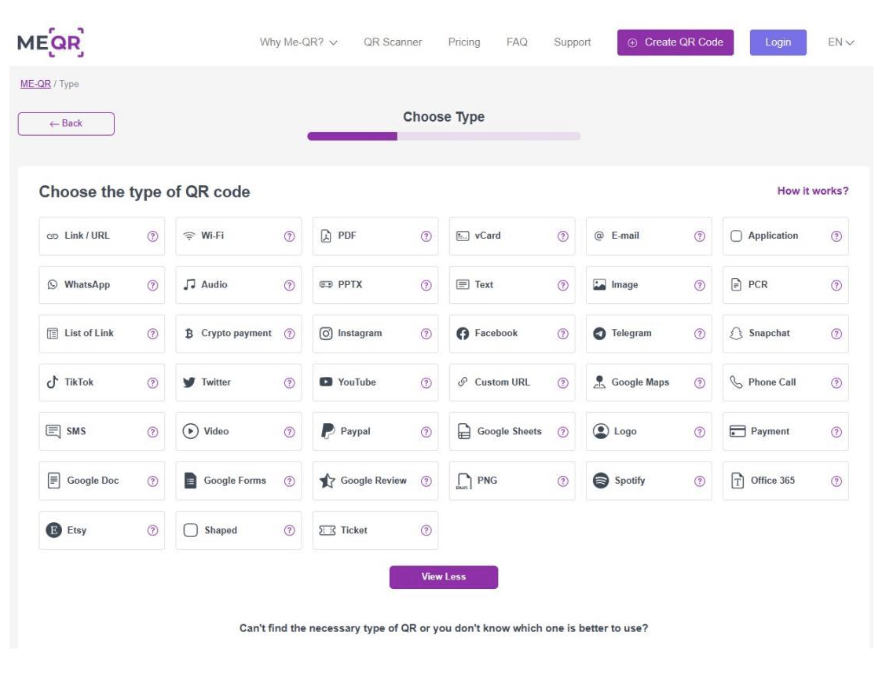Click help icon beside Office 365

tap(836, 481)
